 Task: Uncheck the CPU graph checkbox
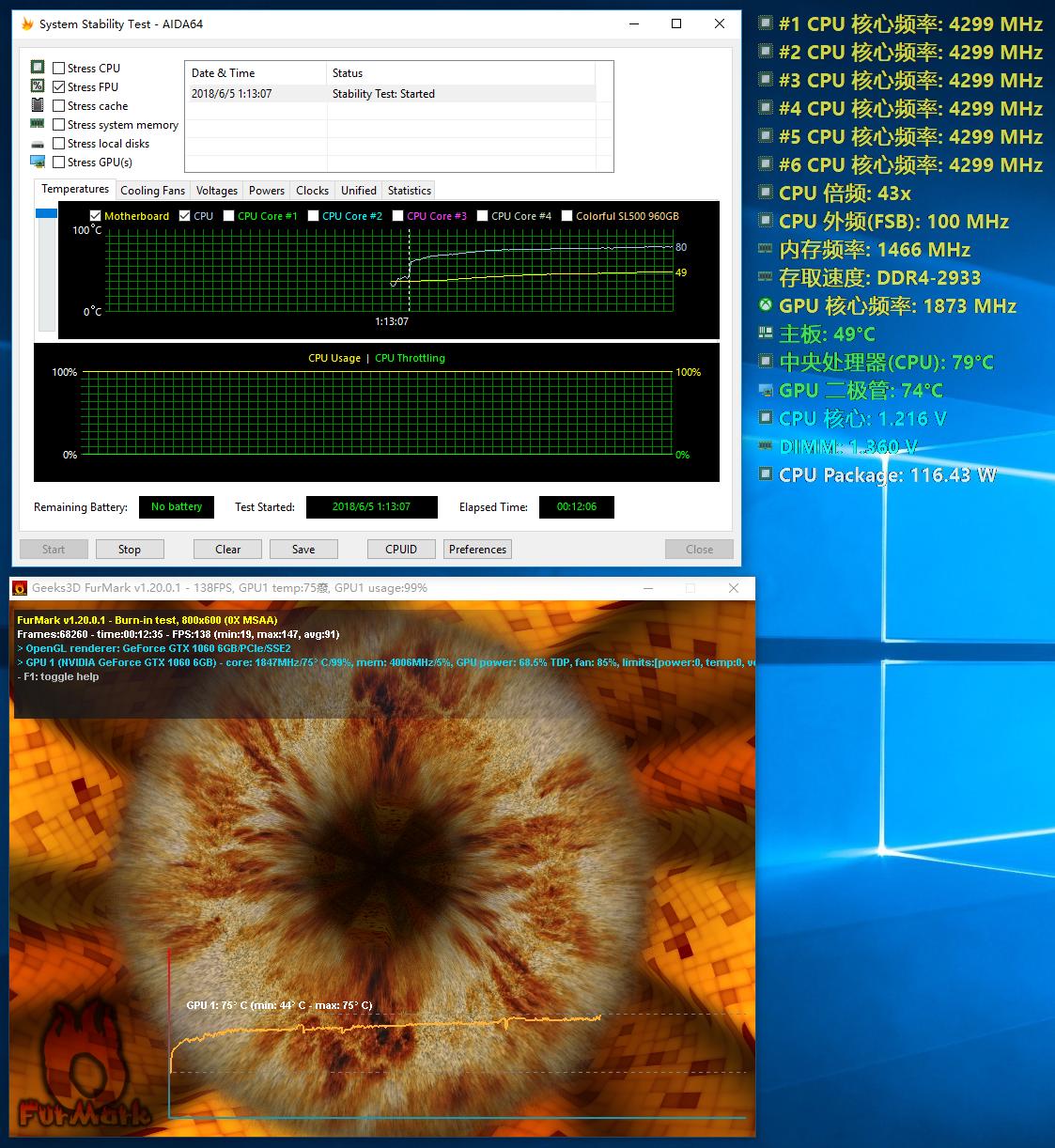click(185, 215)
